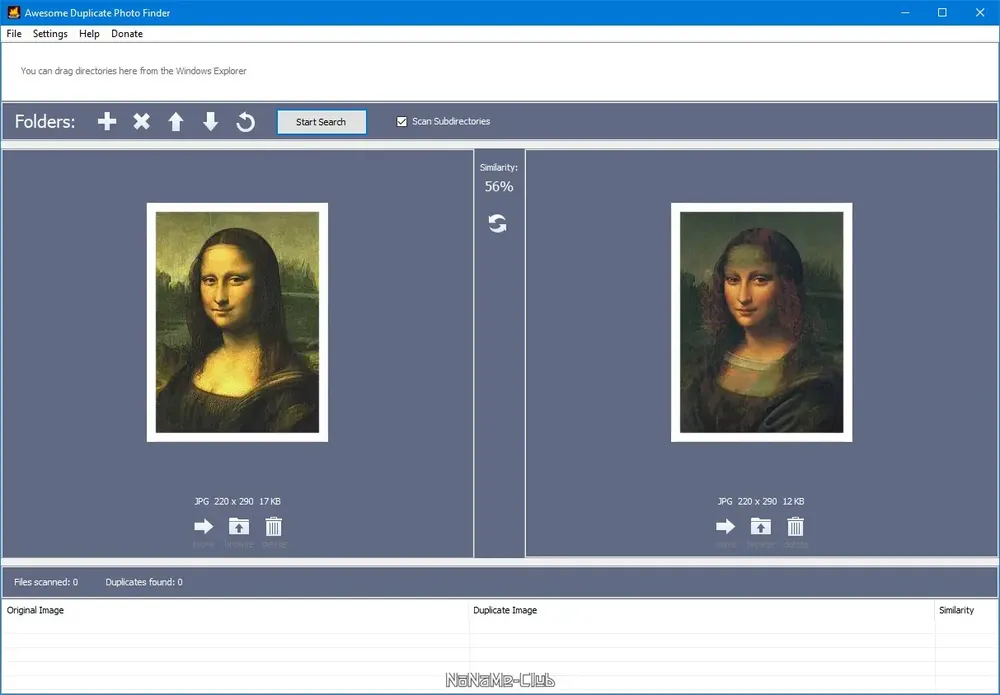Open the File menu
1000x695 pixels.
click(14, 34)
